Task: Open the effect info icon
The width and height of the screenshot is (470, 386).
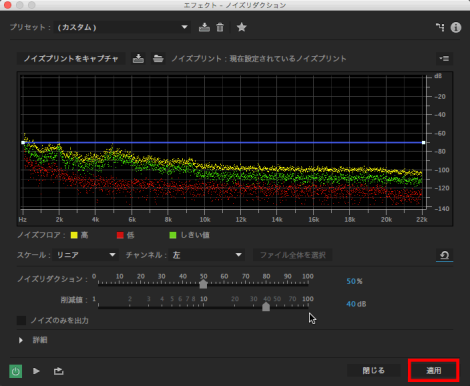Action: coord(456,27)
